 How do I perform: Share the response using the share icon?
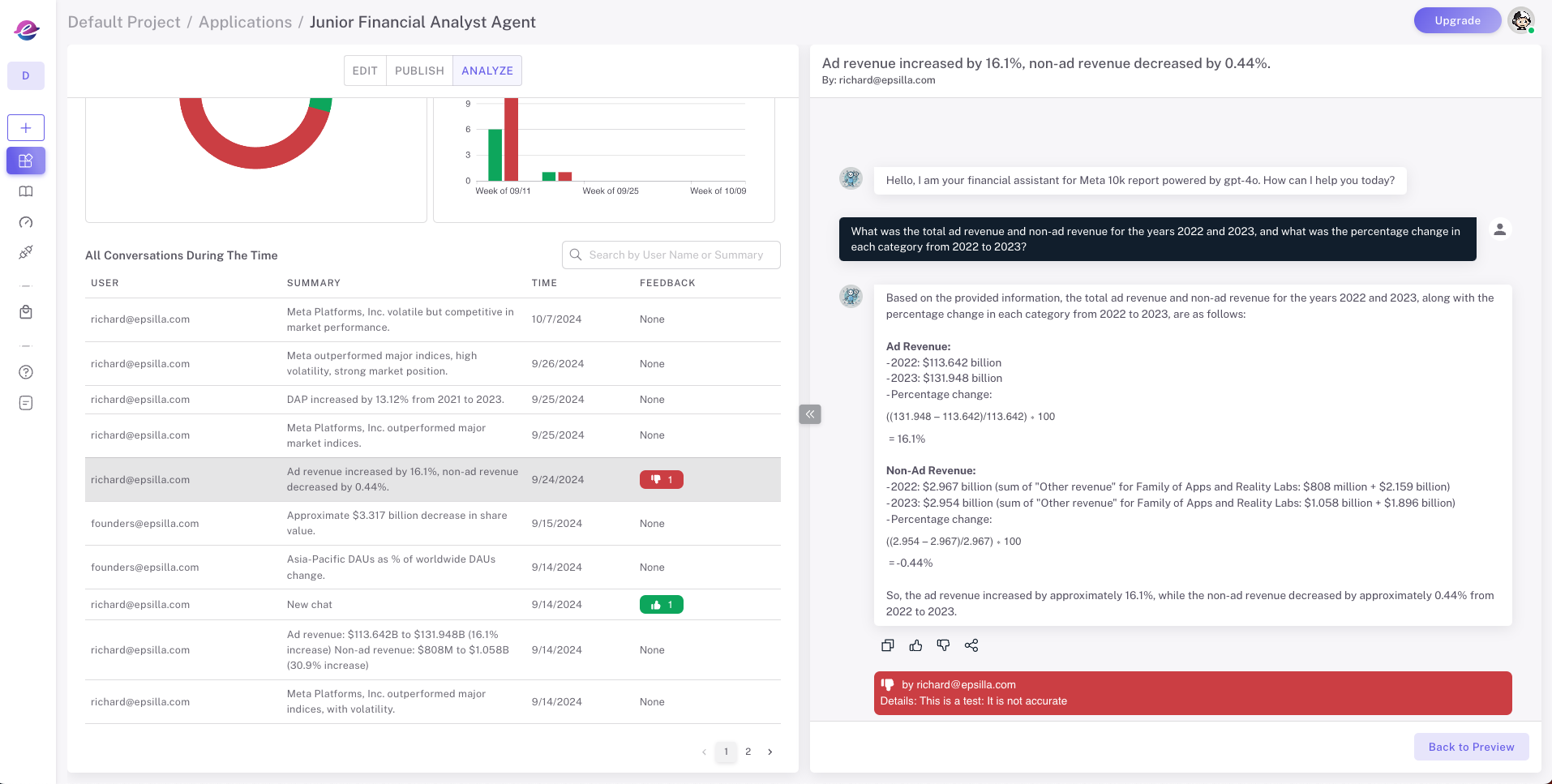click(971, 645)
